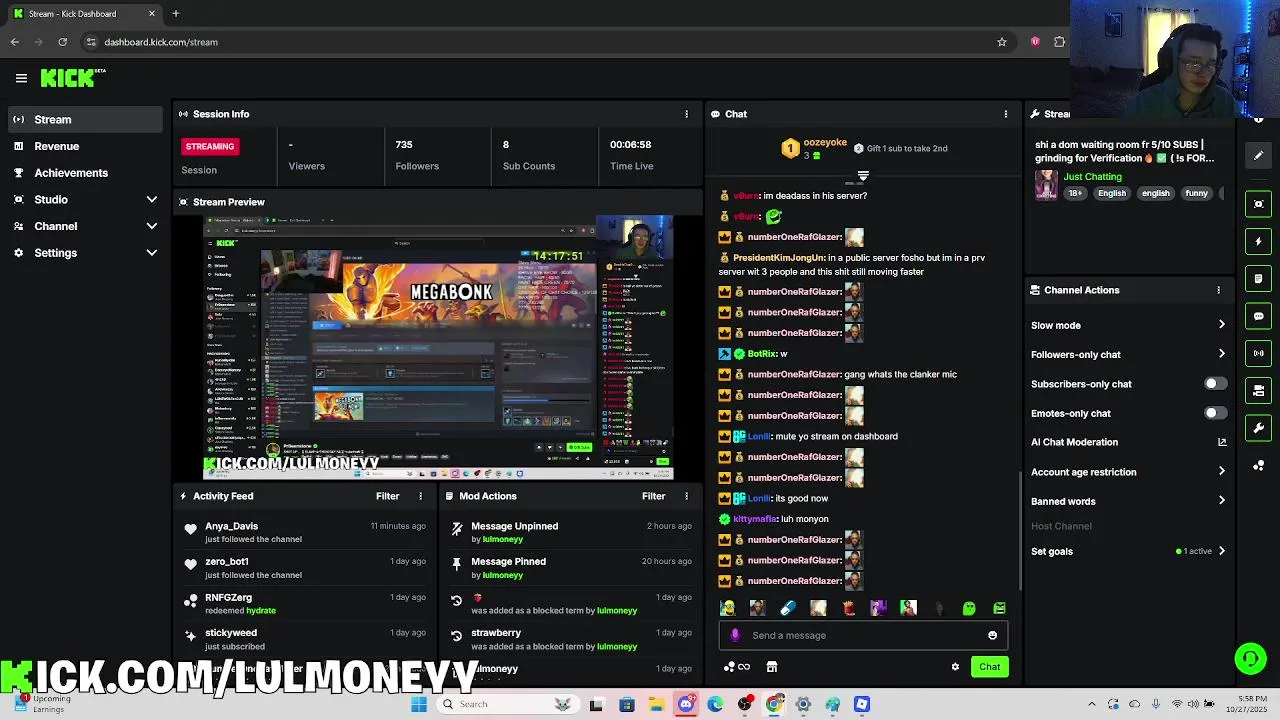The width and height of the screenshot is (1280, 720).
Task: Click the wrench icon in right toolbar
Action: 1259,428
